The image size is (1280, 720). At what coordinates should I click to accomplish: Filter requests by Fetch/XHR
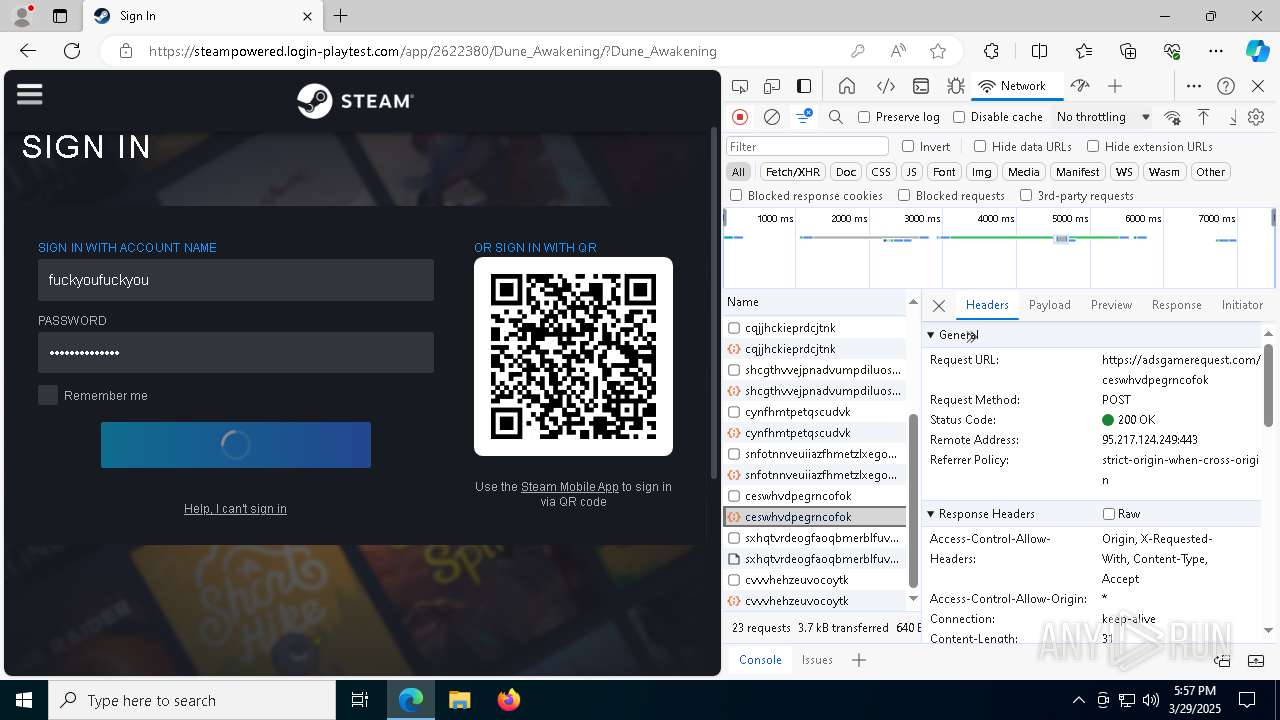click(x=792, y=172)
